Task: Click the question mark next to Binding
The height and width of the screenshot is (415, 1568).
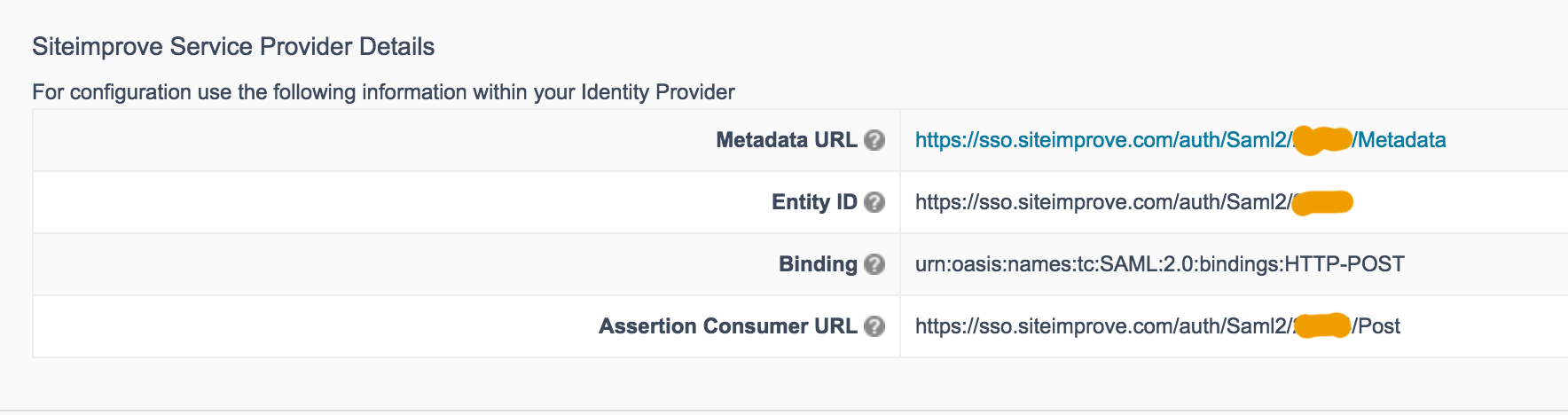Action: click(874, 264)
